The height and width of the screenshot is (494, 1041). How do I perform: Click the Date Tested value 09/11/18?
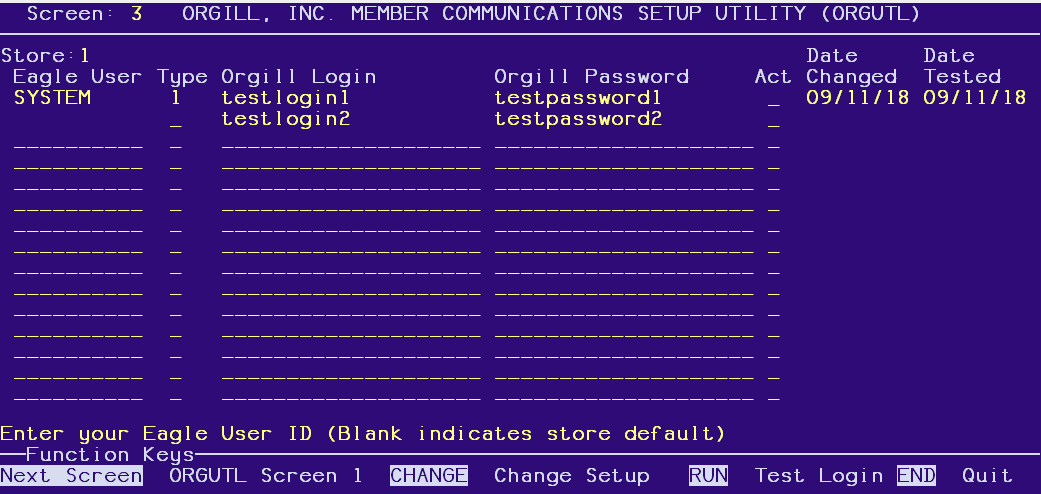[975, 98]
